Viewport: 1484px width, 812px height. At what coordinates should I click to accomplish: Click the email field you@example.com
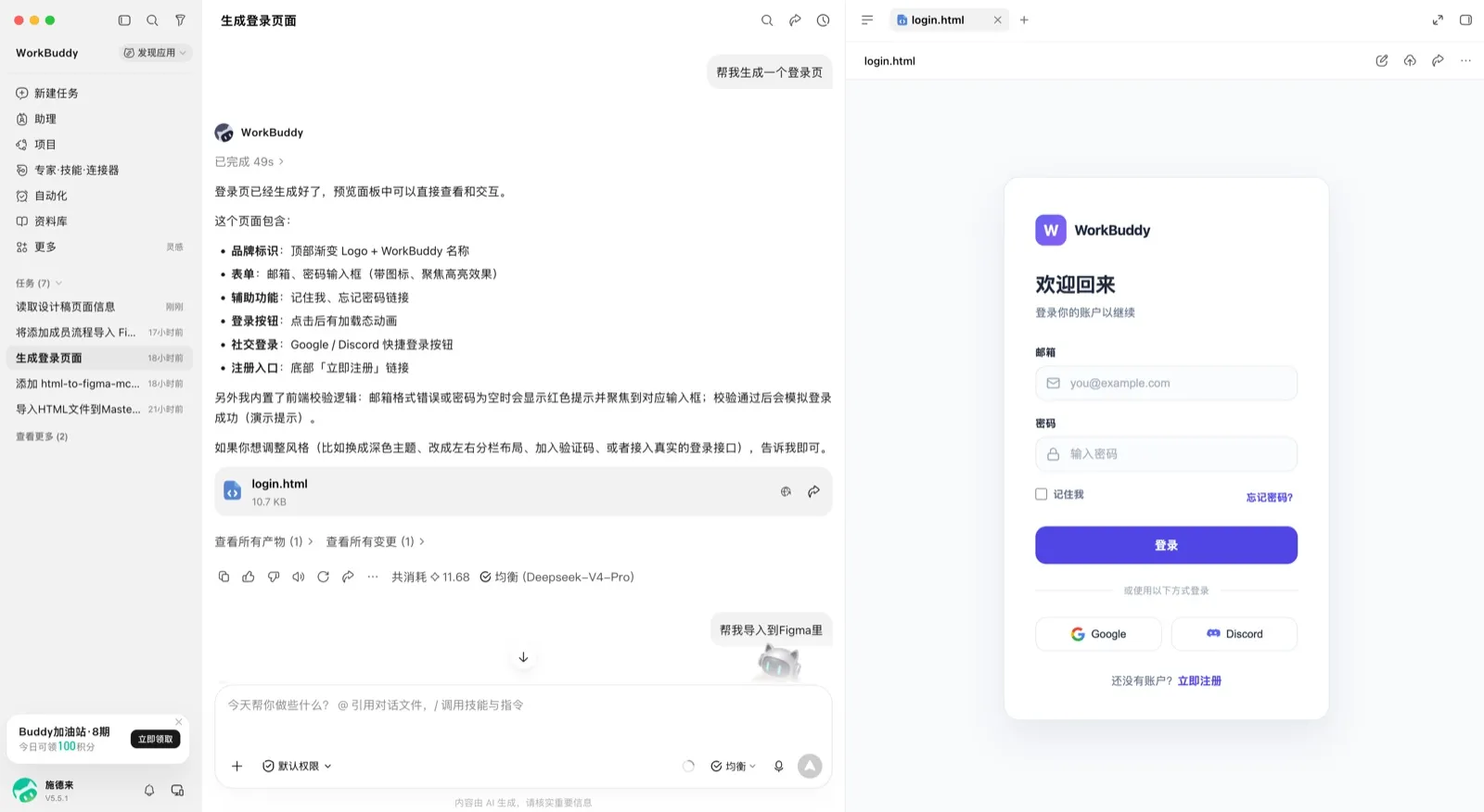[x=1166, y=384]
